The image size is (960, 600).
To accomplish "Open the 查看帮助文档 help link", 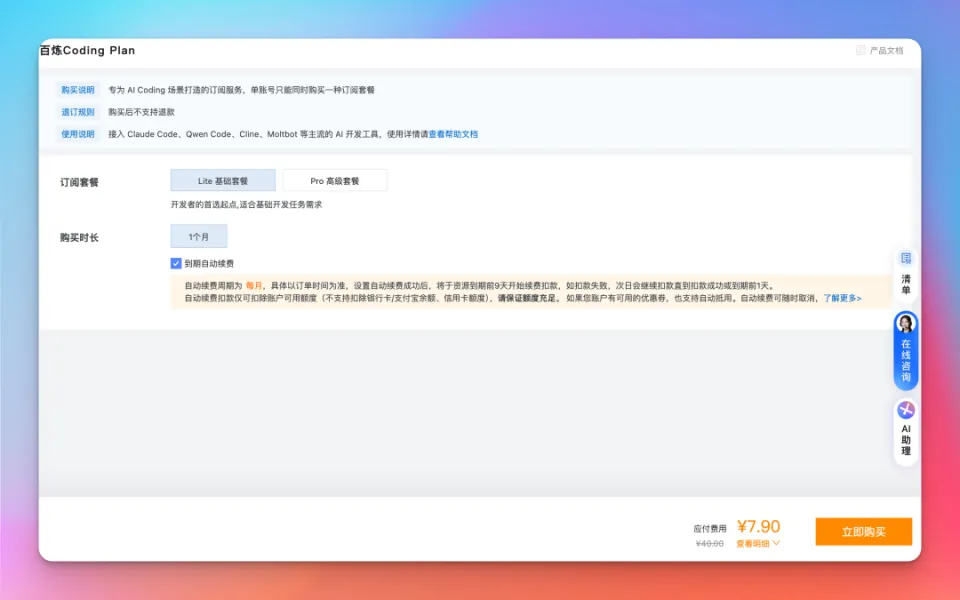I will [x=453, y=134].
